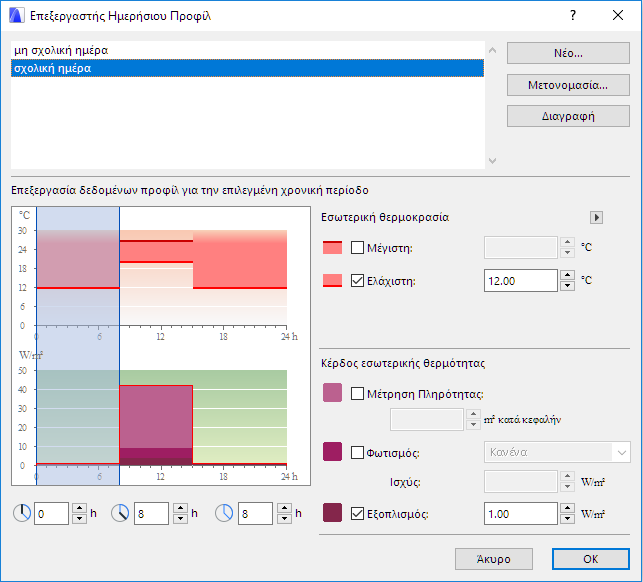Click the start-time clock icon showing 0 h
Viewport: 643px width, 582px height.
[22, 513]
